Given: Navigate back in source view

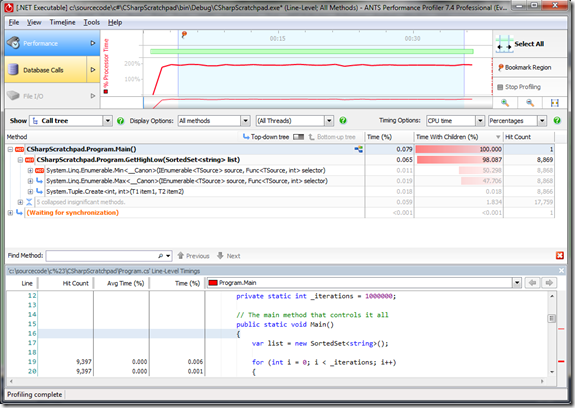Looking at the screenshot, I should (x=532, y=283).
